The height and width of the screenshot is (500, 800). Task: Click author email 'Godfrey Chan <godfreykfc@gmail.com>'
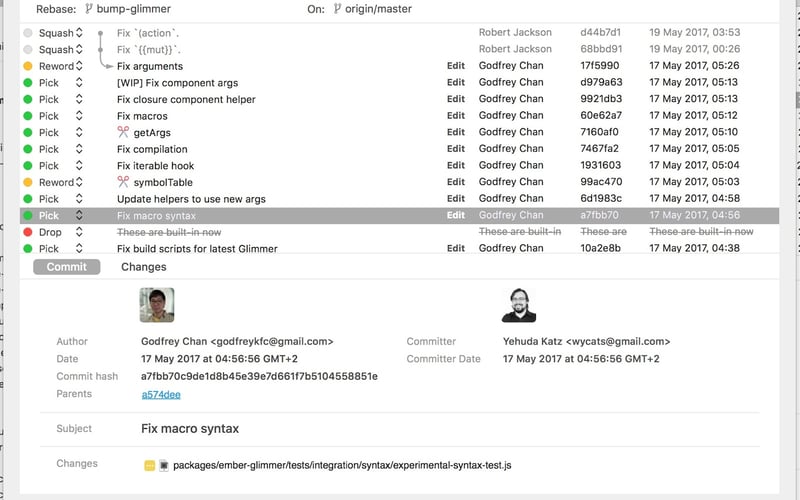[x=237, y=341]
